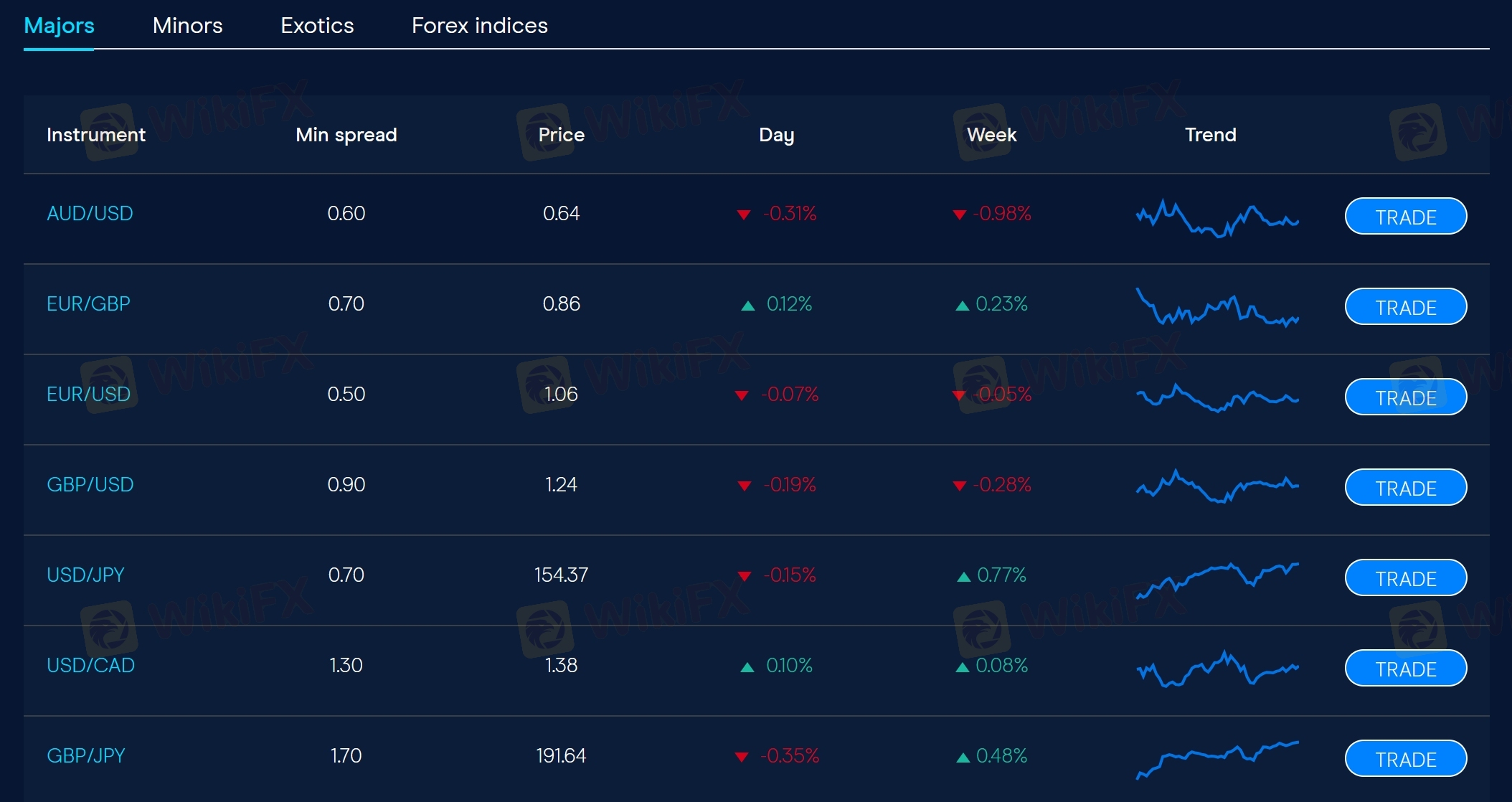Click the EUR/USD instrument name
This screenshot has width=1512, height=802.
pyautogui.click(x=88, y=395)
